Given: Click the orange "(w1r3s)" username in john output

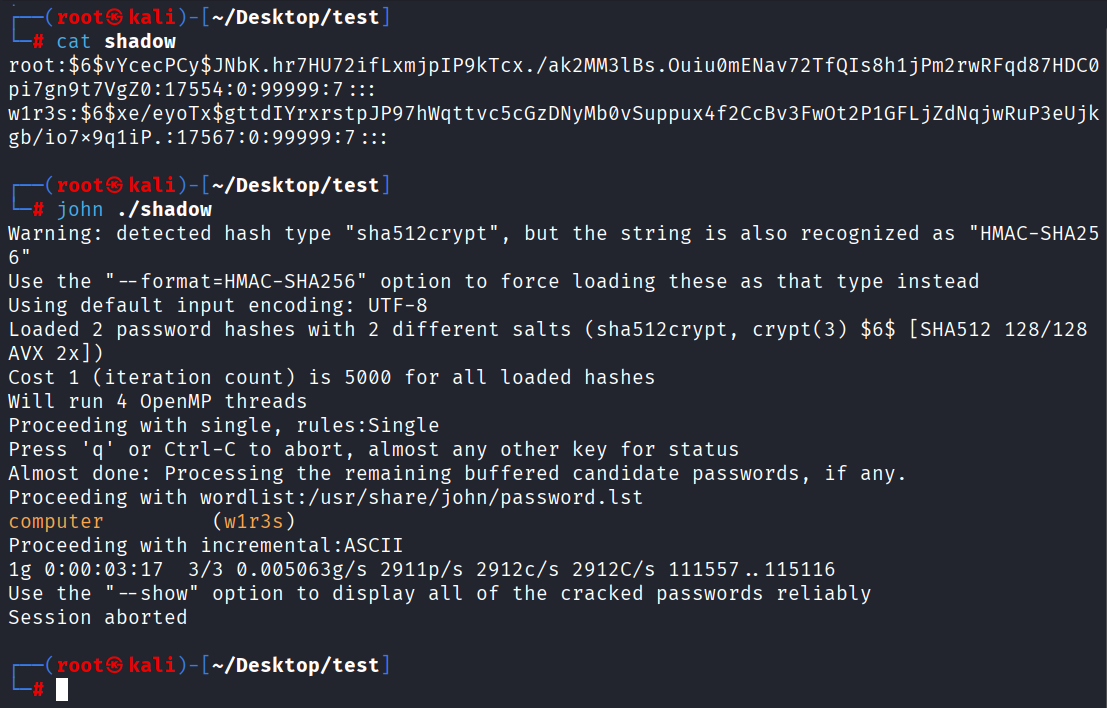Looking at the screenshot, I should [255, 521].
